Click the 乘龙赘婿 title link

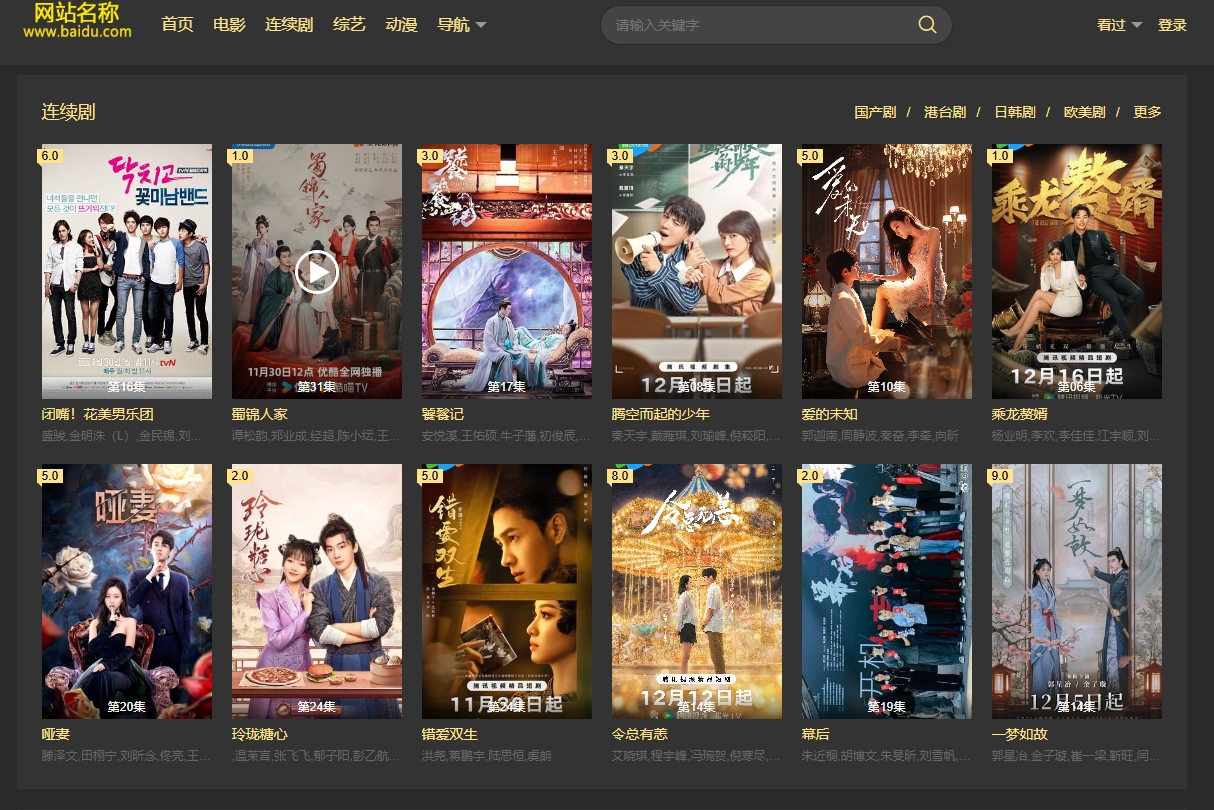click(x=1020, y=414)
